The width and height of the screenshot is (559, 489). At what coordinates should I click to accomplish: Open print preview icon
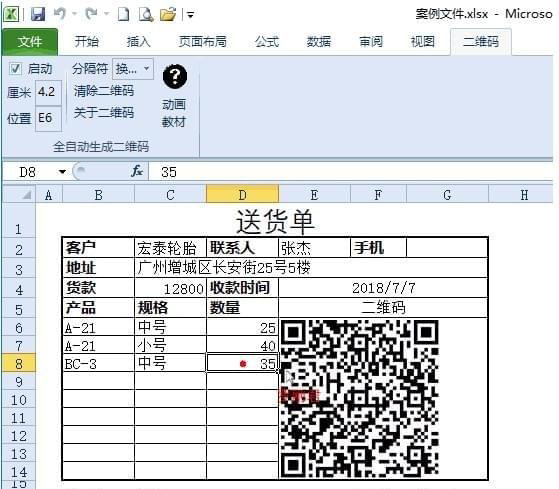click(x=146, y=14)
